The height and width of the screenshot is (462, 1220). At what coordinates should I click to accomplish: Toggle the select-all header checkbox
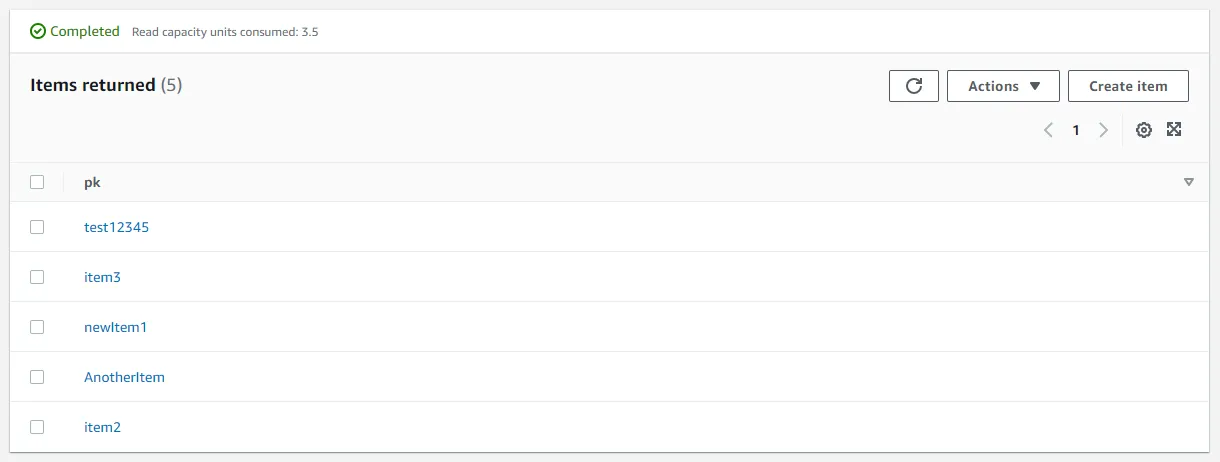37,182
